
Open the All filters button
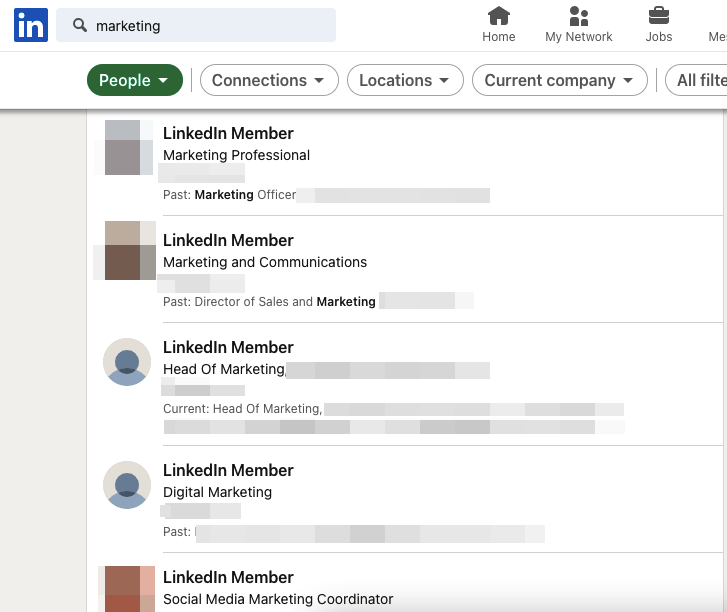click(696, 80)
